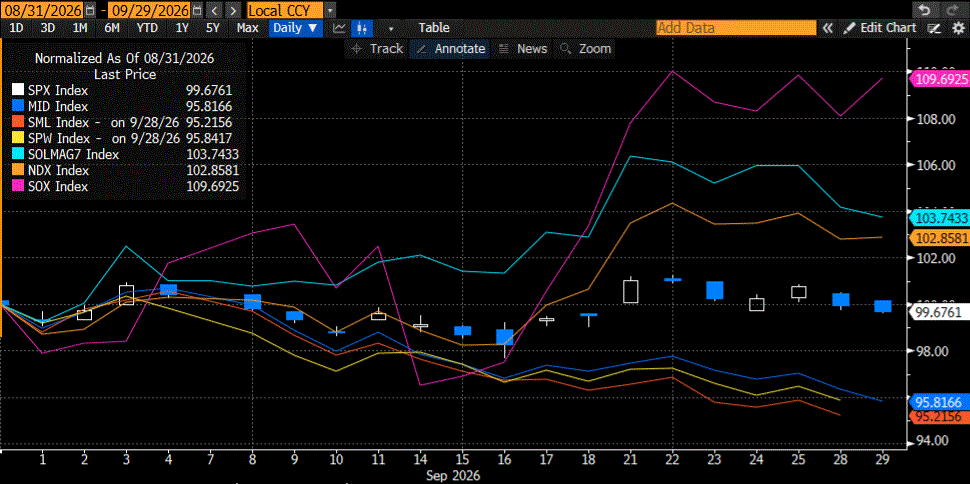Open the end date calendar picker
The height and width of the screenshot is (484, 970).
(x=196, y=10)
